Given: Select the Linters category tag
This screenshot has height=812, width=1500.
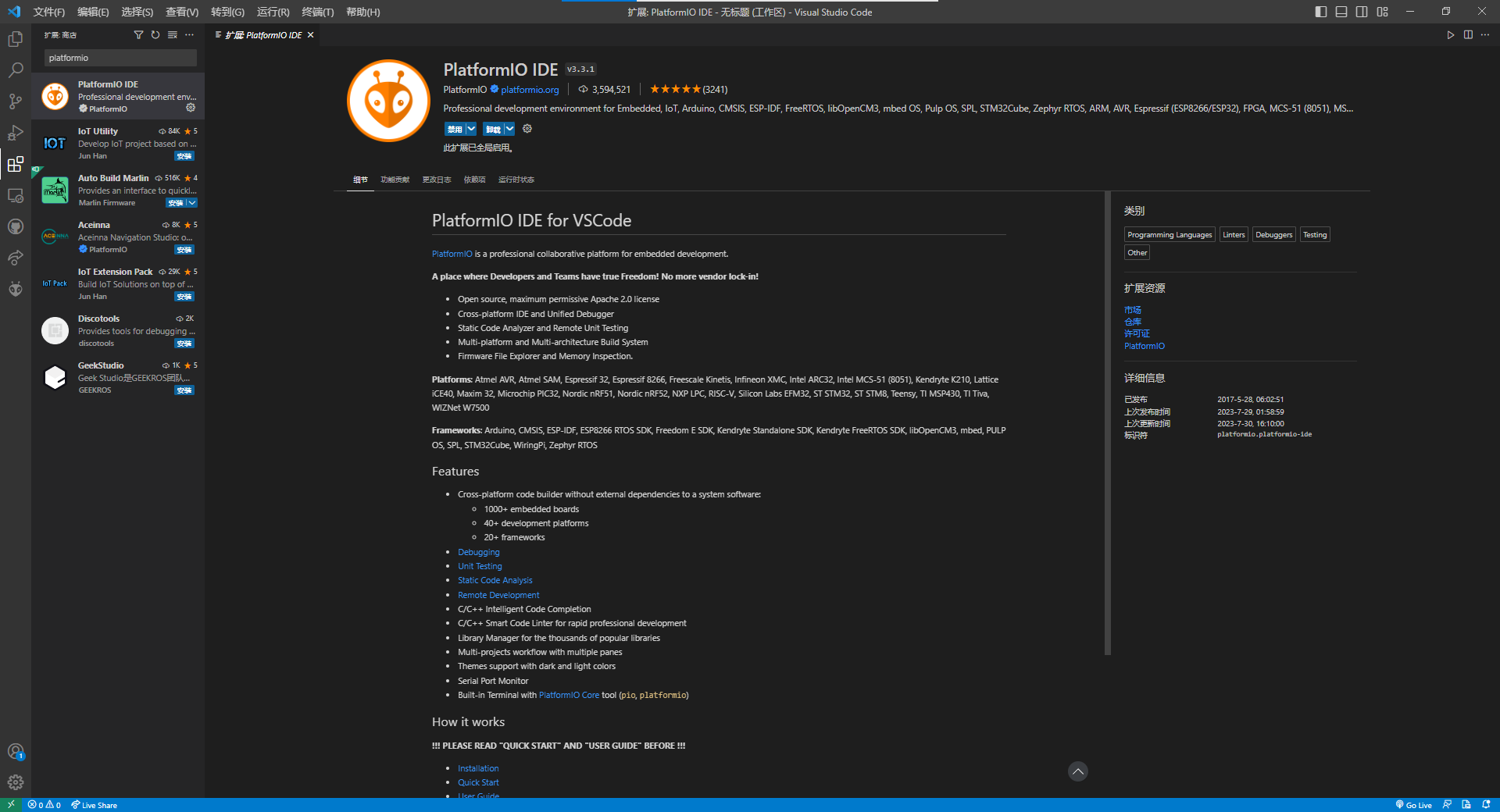Looking at the screenshot, I should 1234,235.
